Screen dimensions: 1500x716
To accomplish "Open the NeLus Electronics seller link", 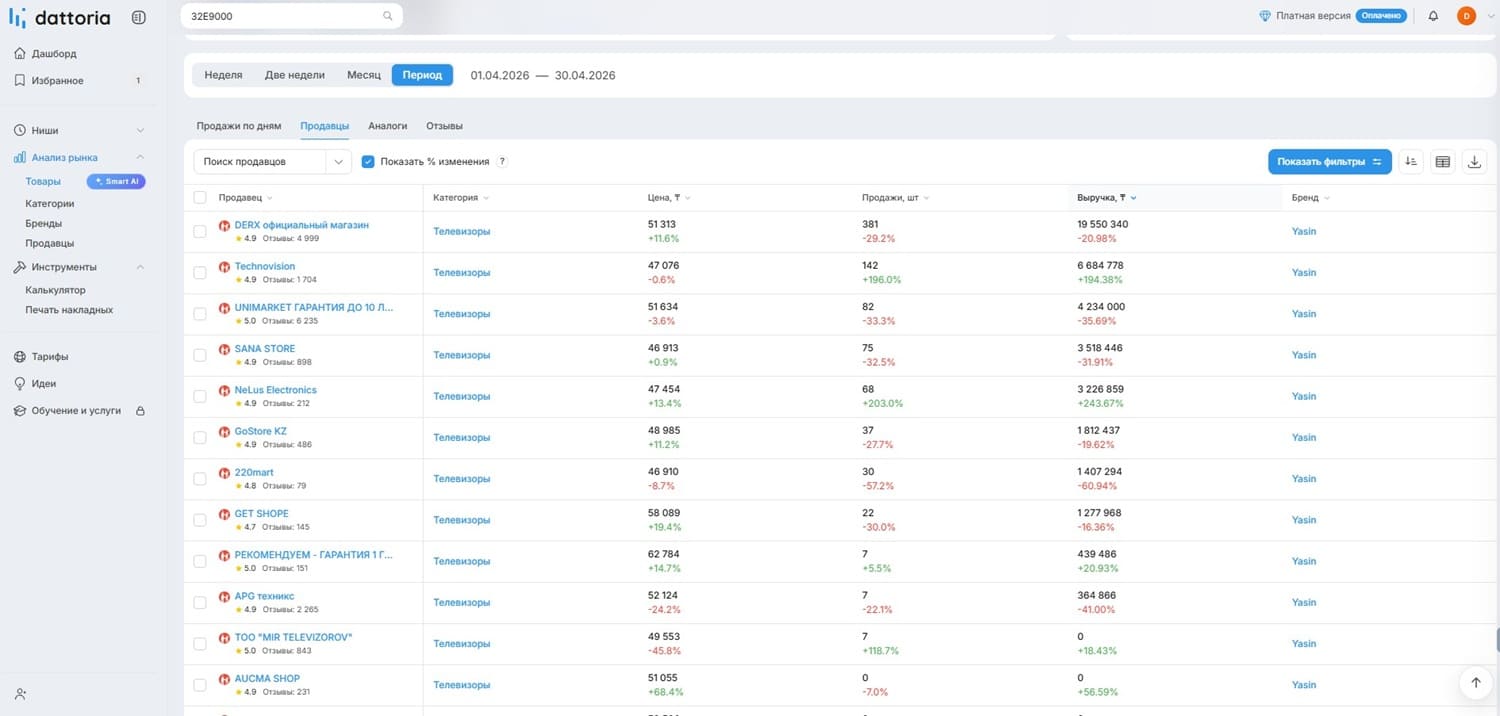I will [276, 390].
